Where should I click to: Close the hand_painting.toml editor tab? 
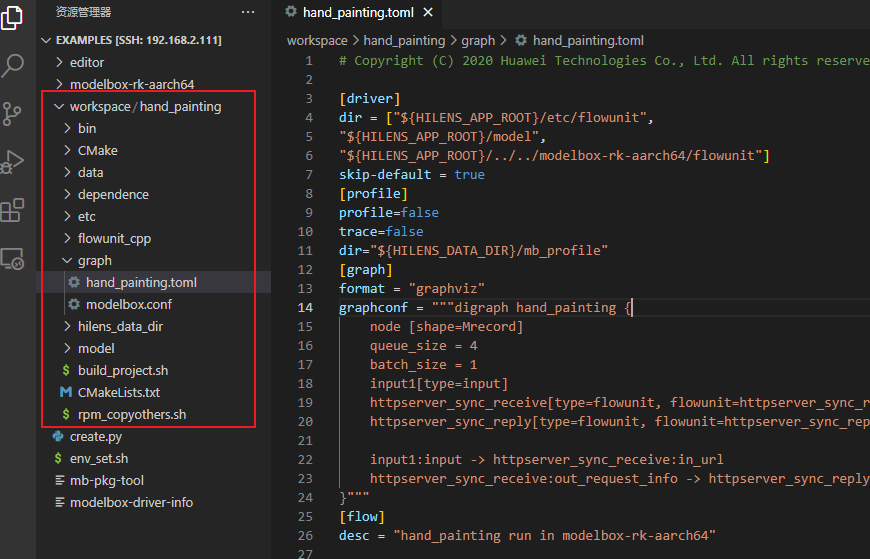pyautogui.click(x=428, y=12)
